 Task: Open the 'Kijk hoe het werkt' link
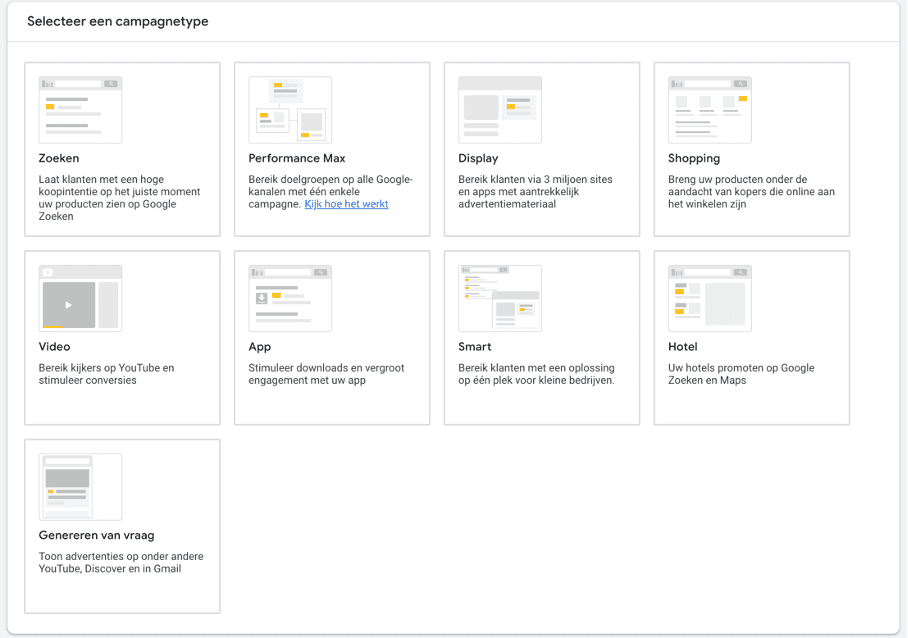(346, 204)
